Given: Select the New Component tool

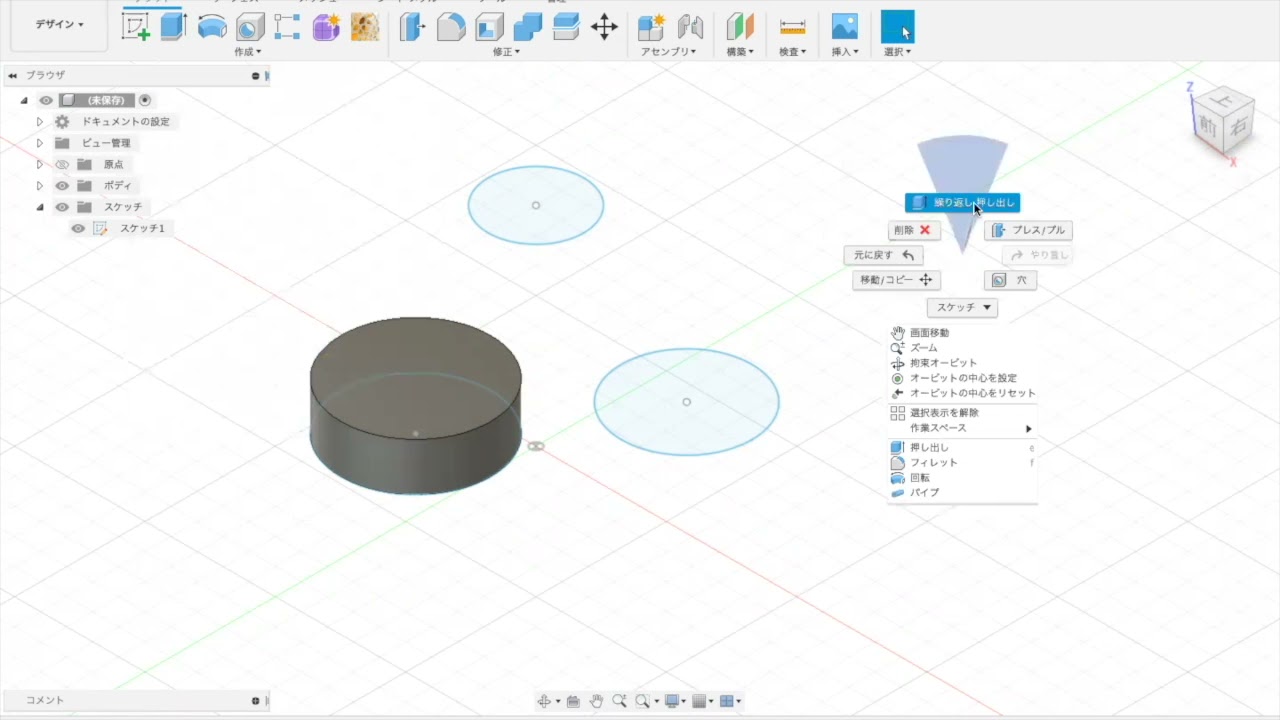Looking at the screenshot, I should click(x=651, y=27).
